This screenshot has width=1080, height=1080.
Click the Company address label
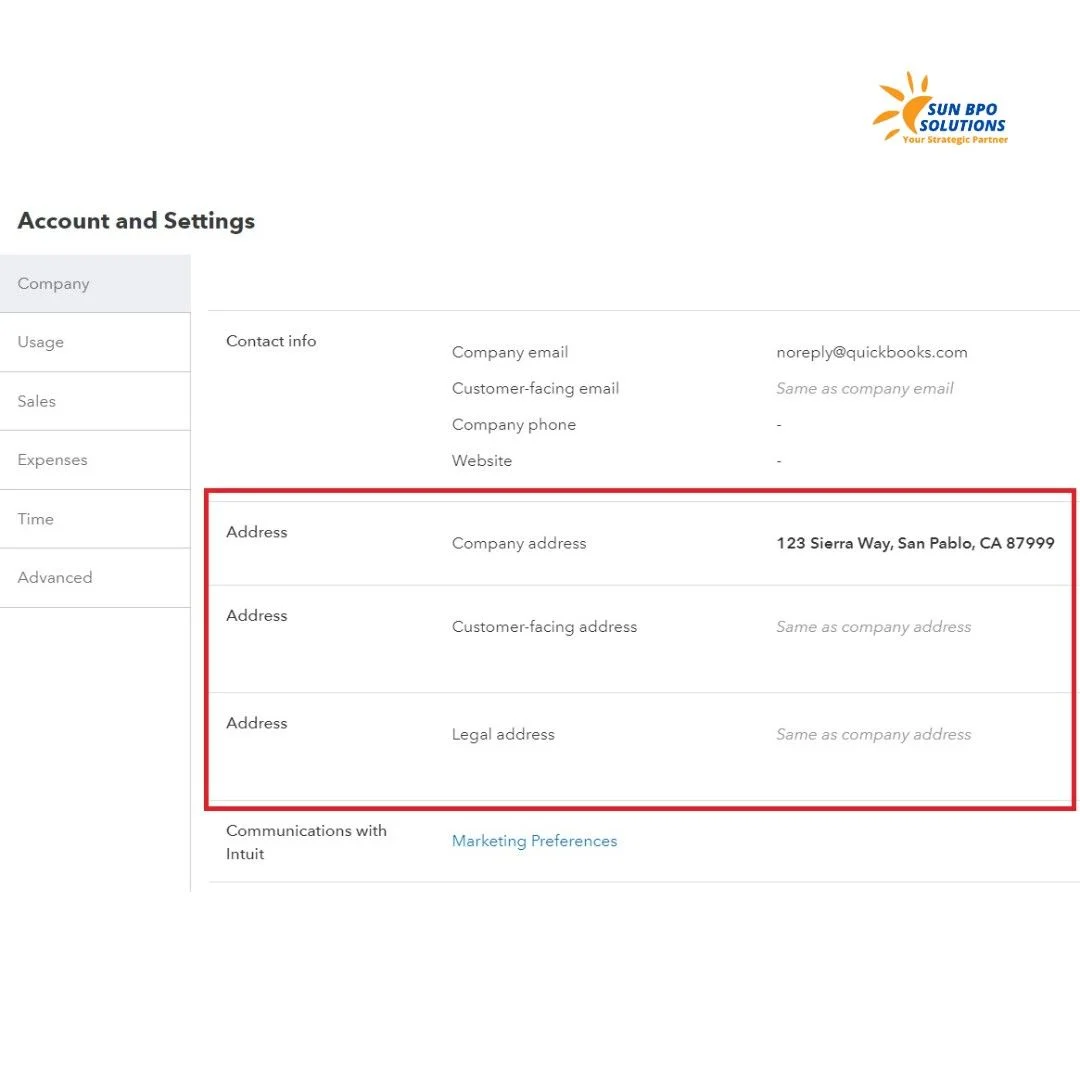[x=519, y=543]
